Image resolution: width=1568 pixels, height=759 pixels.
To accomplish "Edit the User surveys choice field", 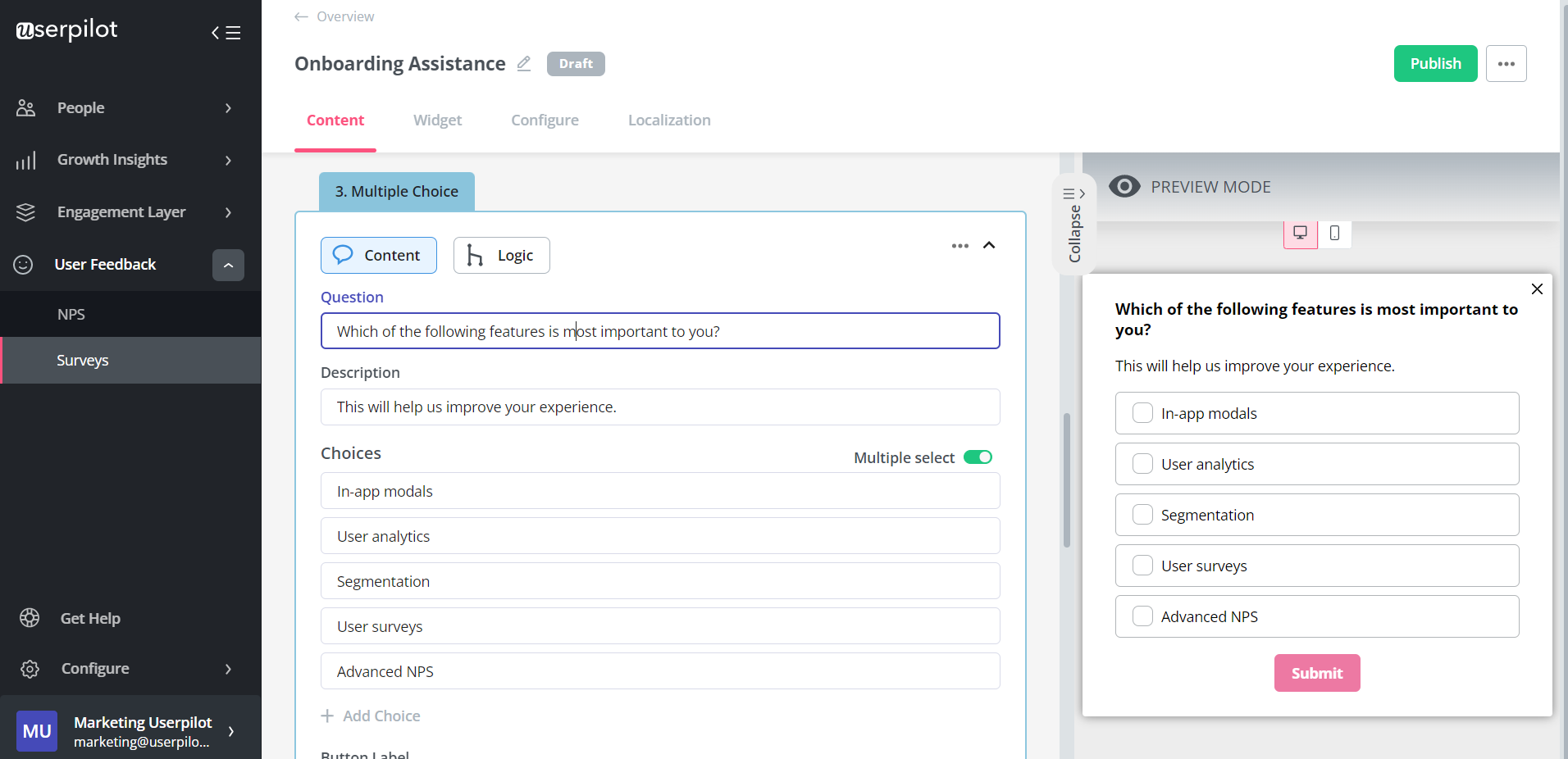I will pyautogui.click(x=660, y=626).
